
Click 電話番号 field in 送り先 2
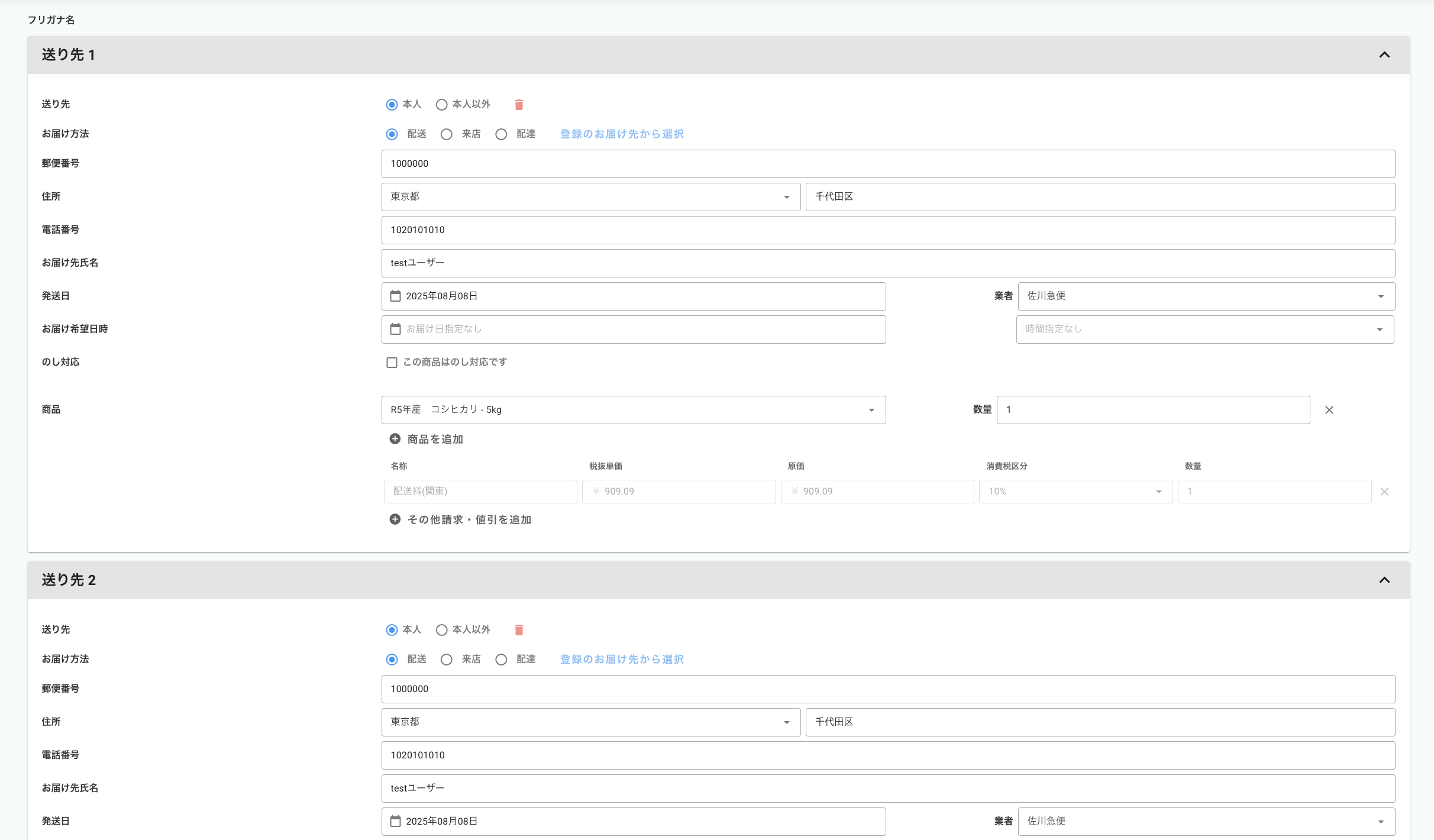tap(888, 755)
